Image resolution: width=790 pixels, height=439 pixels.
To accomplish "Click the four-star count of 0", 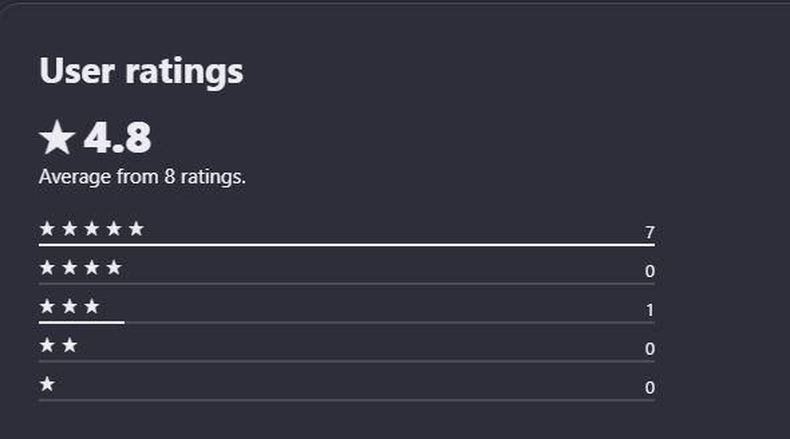I will 649,272.
